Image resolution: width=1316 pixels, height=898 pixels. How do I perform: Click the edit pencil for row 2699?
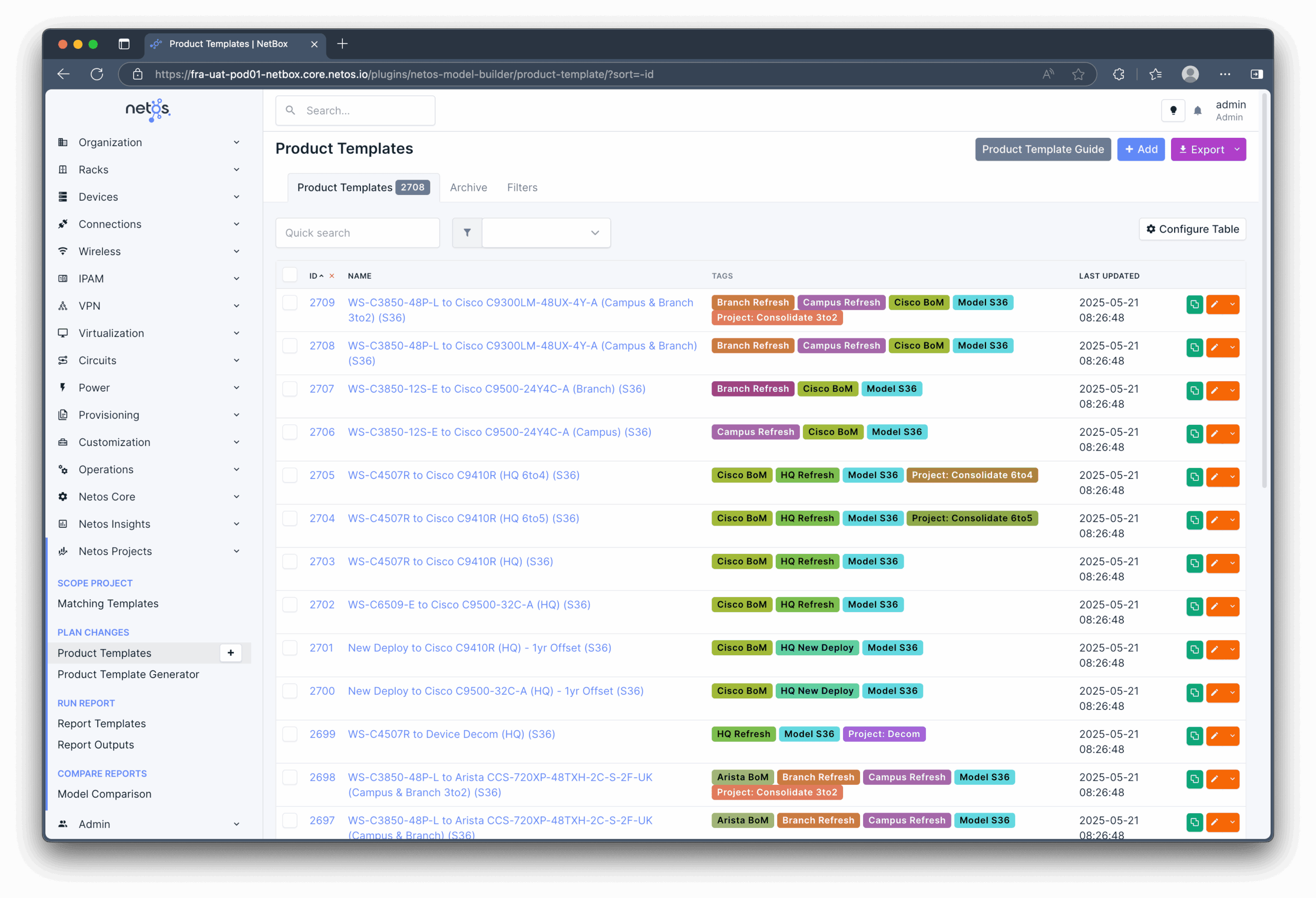tap(1215, 735)
